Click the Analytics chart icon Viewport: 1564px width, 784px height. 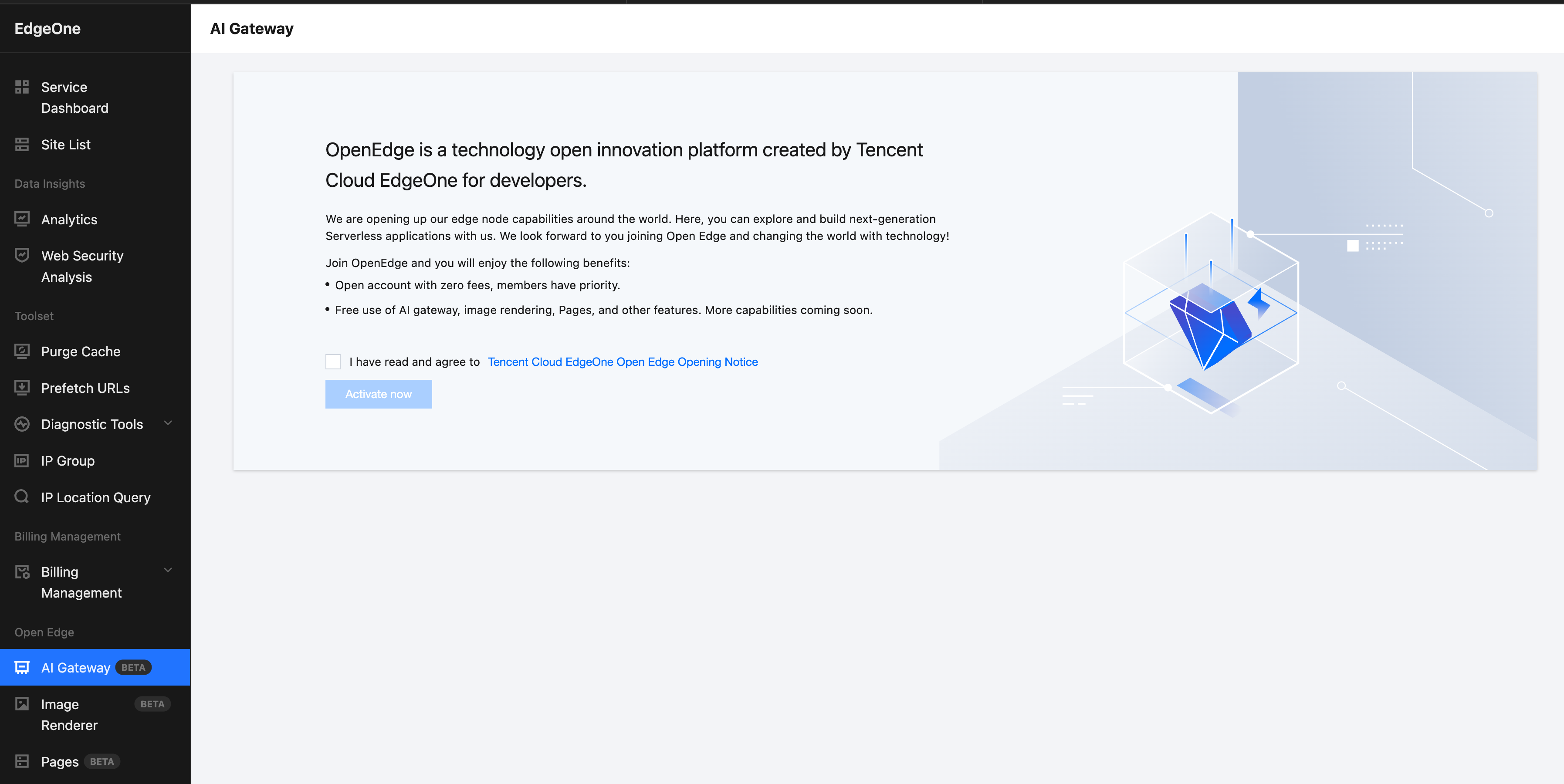tap(22, 219)
